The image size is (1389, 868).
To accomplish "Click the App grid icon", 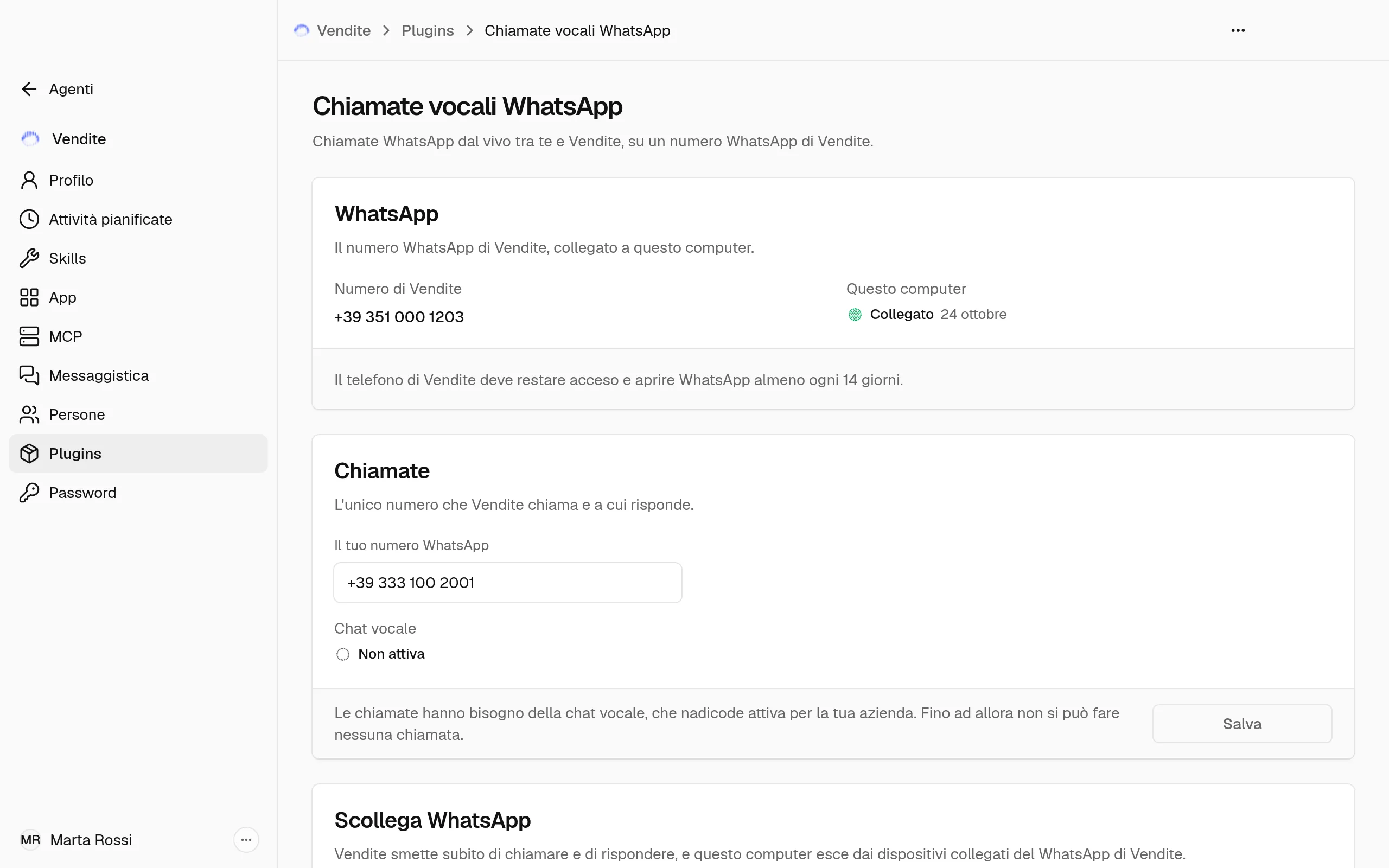I will click(29, 297).
